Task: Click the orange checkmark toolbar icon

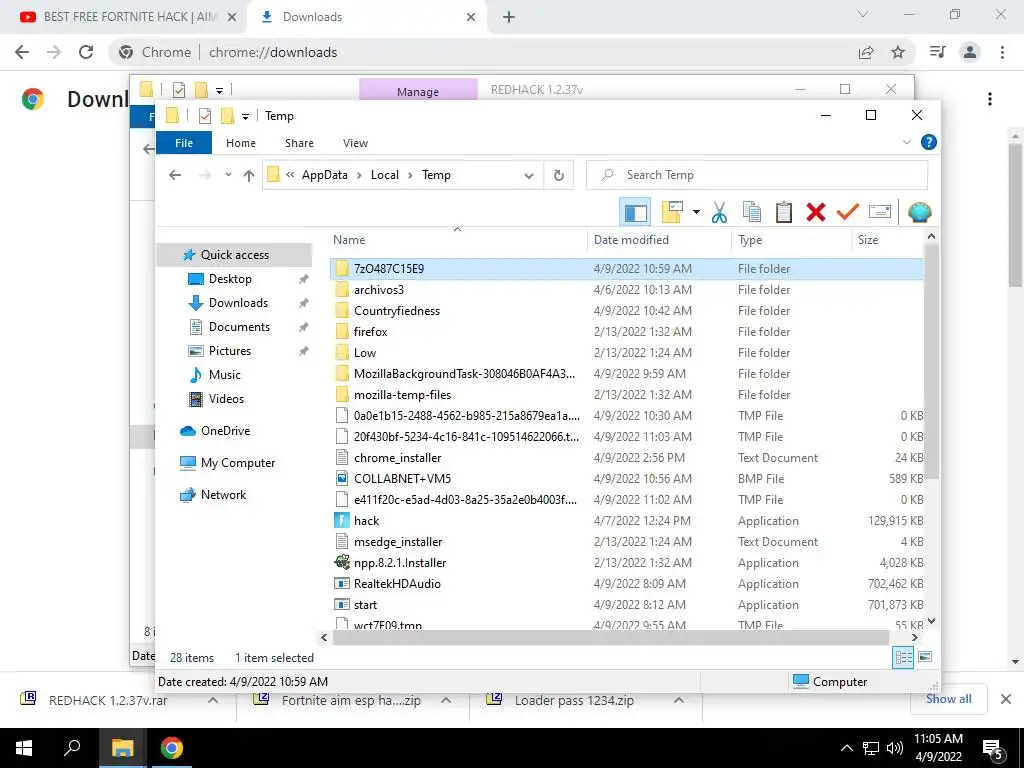Action: coord(847,212)
